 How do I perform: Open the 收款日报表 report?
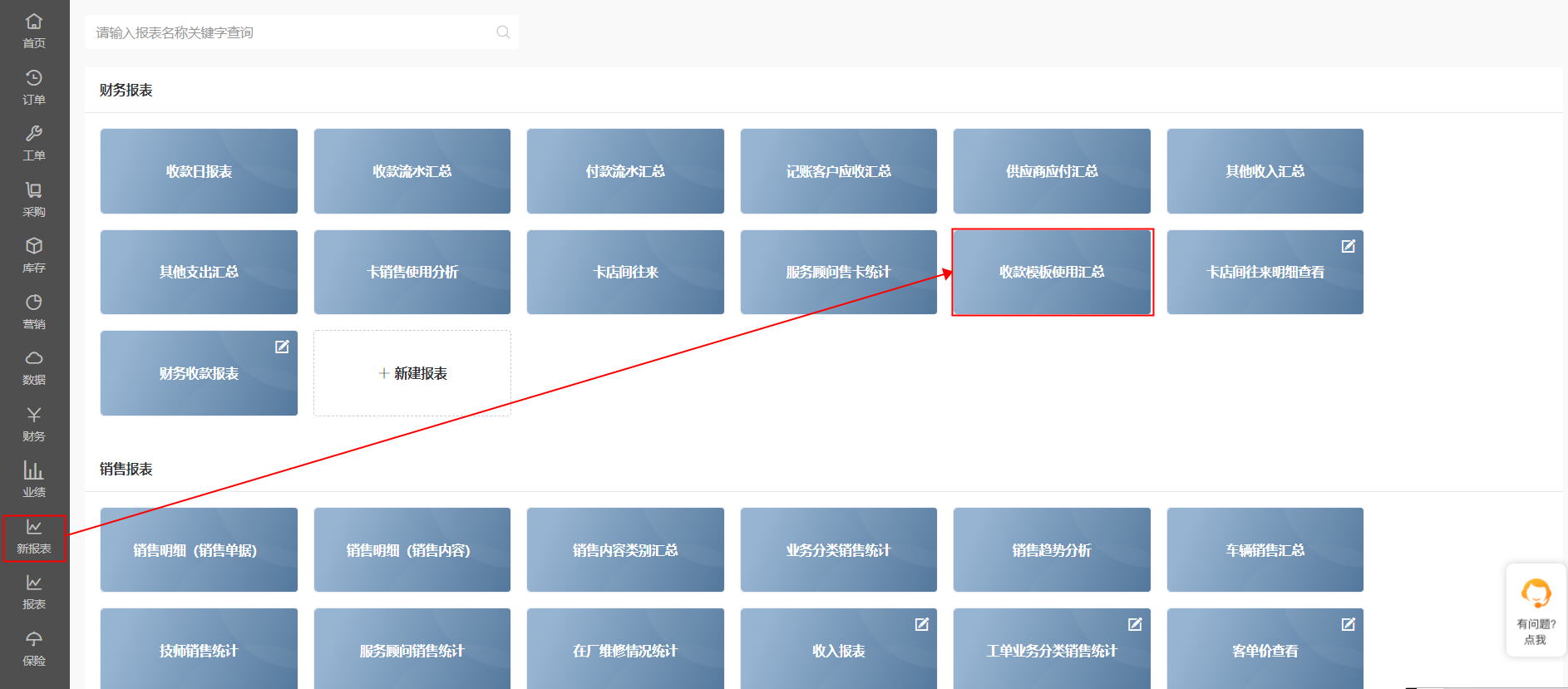[x=199, y=171]
